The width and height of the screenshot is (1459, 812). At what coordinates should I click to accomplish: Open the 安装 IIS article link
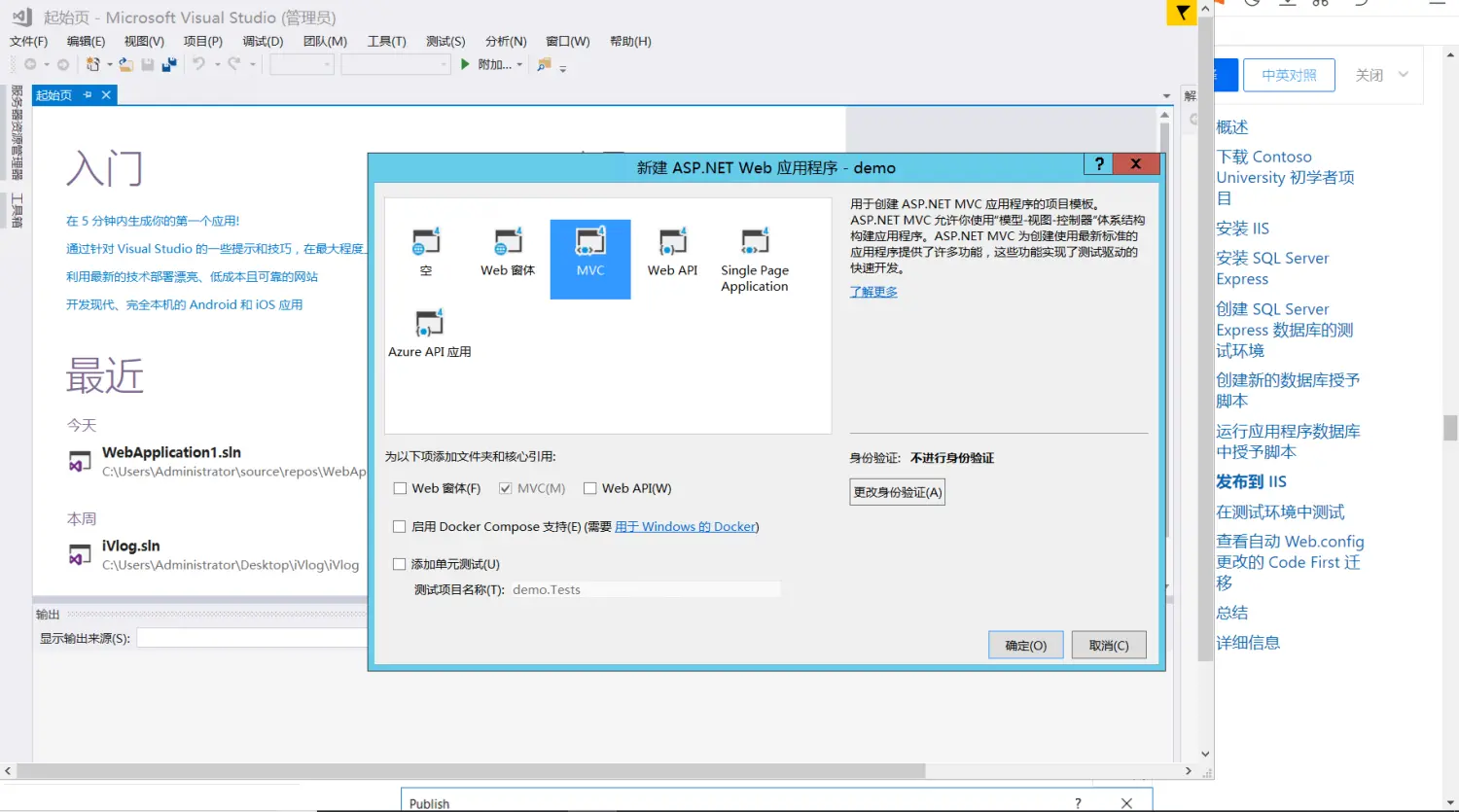(x=1242, y=229)
